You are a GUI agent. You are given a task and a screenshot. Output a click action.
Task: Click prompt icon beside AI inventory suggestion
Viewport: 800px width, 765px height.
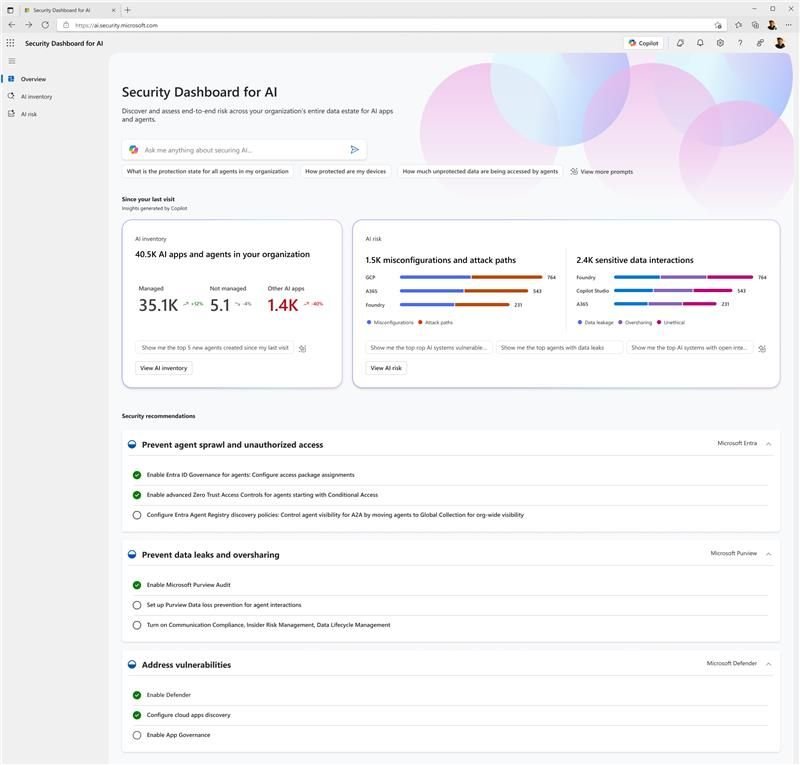pos(303,349)
